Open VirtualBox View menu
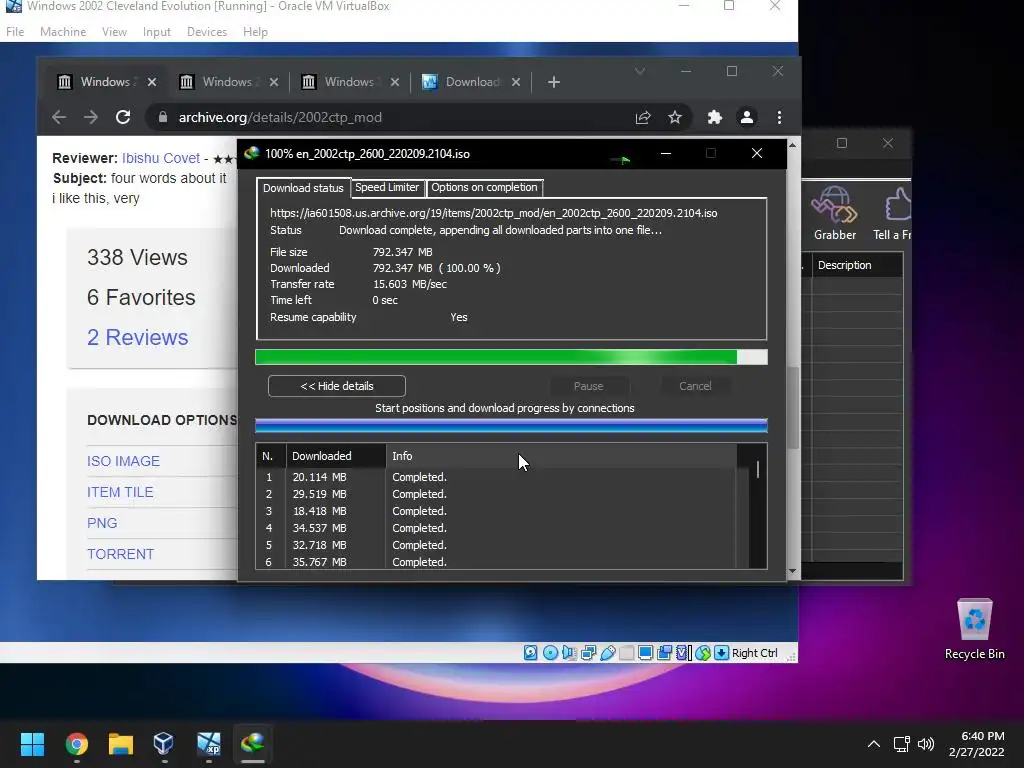The image size is (1024, 768). coord(114,31)
